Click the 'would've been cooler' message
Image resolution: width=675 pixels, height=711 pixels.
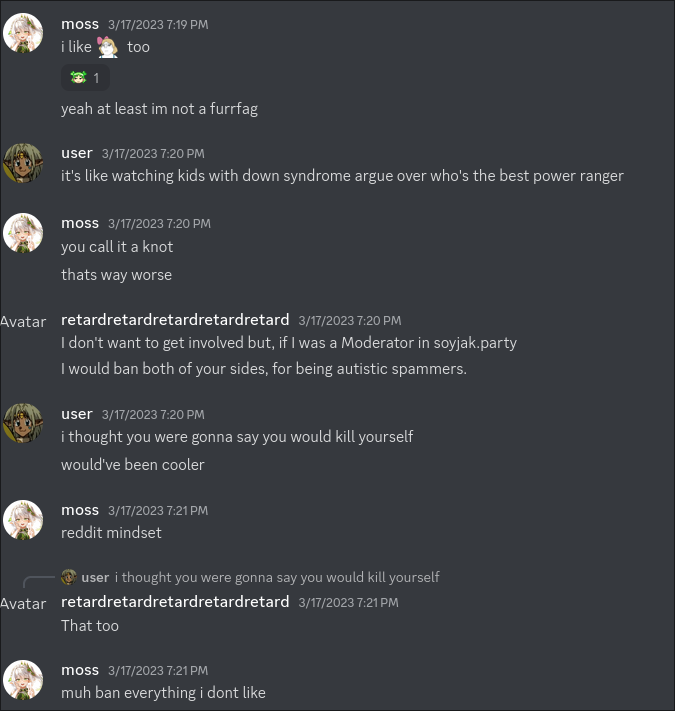(x=133, y=465)
